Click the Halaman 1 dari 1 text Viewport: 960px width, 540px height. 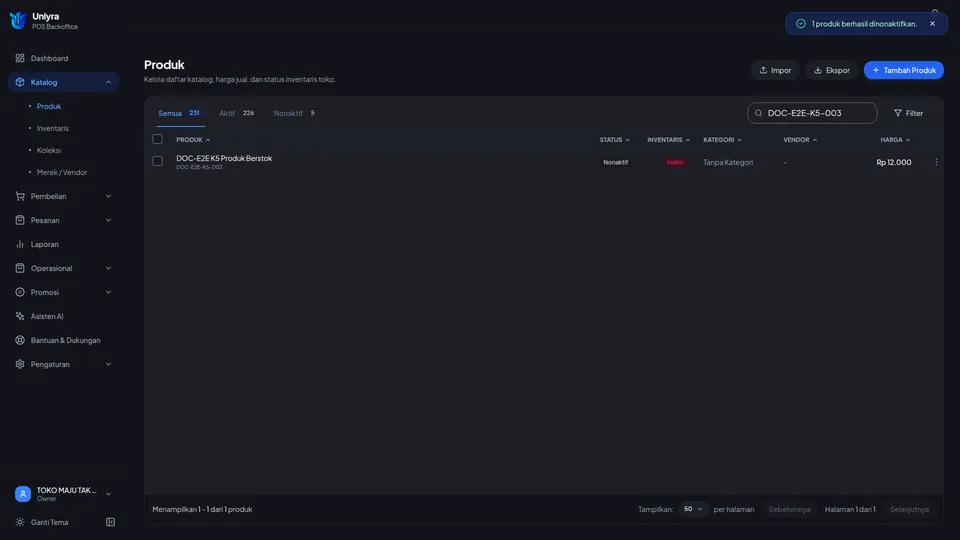(850, 509)
